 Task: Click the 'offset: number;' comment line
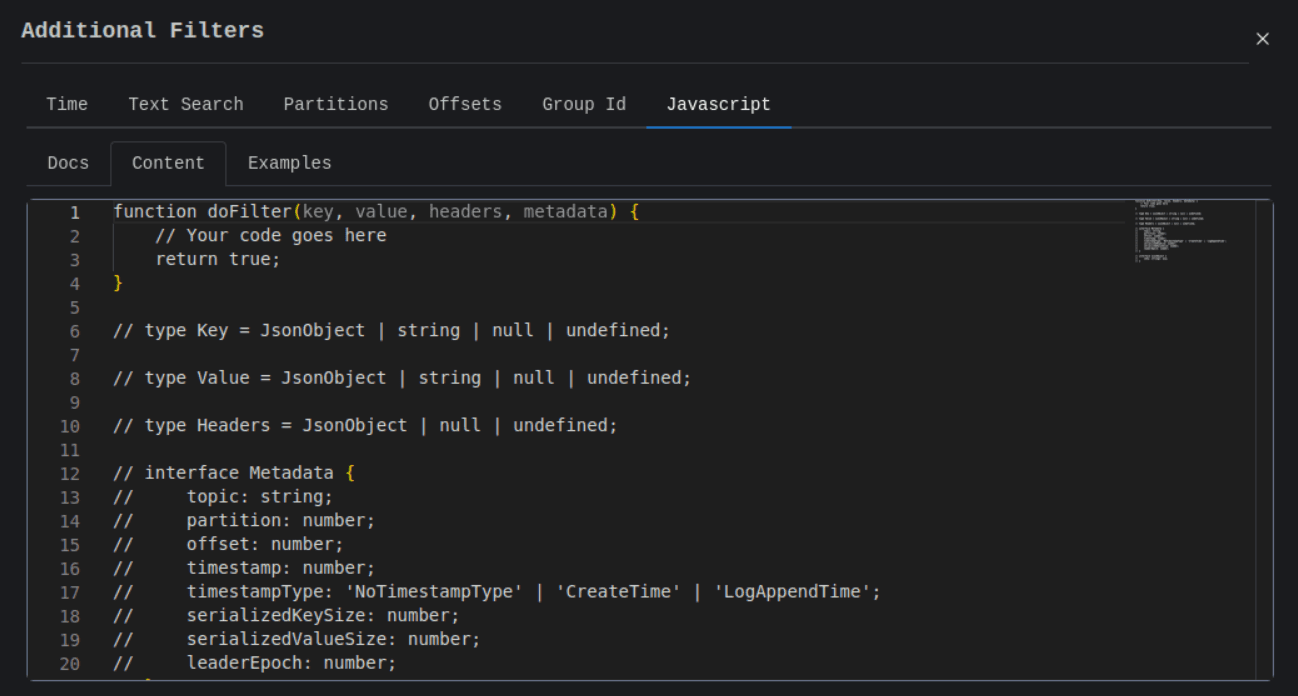point(228,544)
